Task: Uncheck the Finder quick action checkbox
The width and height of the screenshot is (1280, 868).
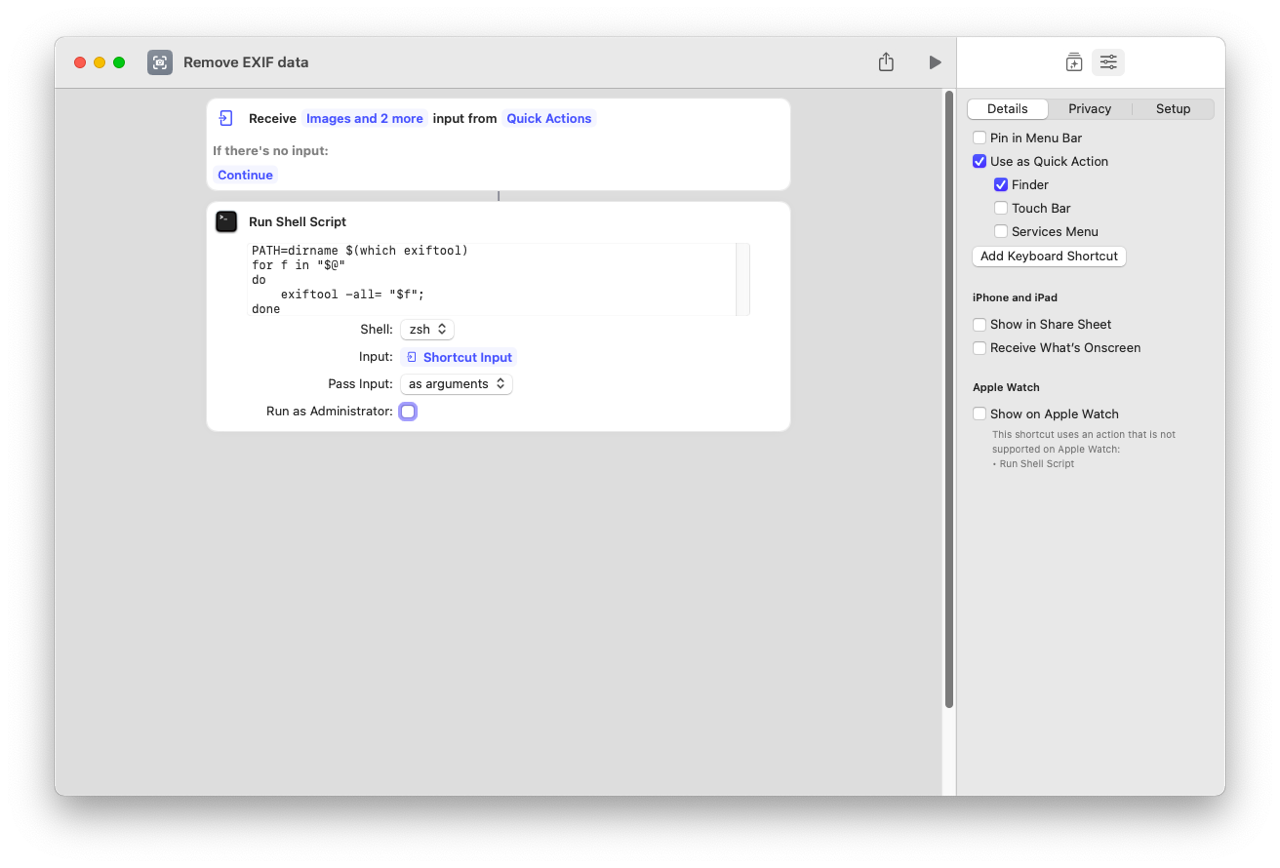Action: tap(1001, 185)
